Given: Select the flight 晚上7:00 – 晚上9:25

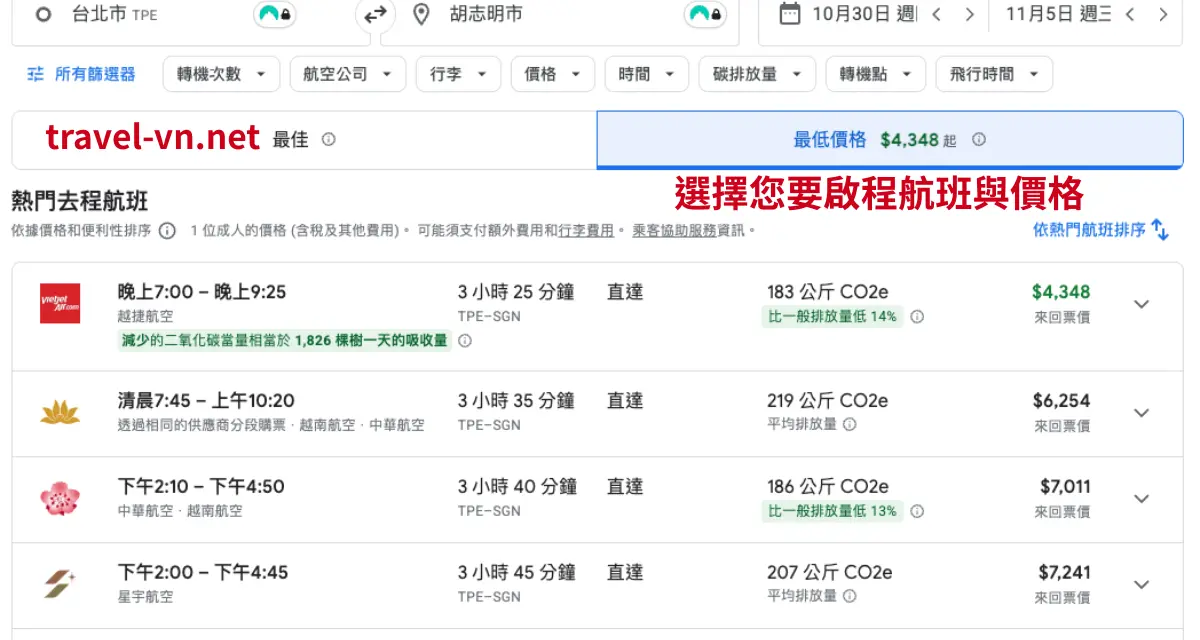Looking at the screenshot, I should (x=597, y=317).
